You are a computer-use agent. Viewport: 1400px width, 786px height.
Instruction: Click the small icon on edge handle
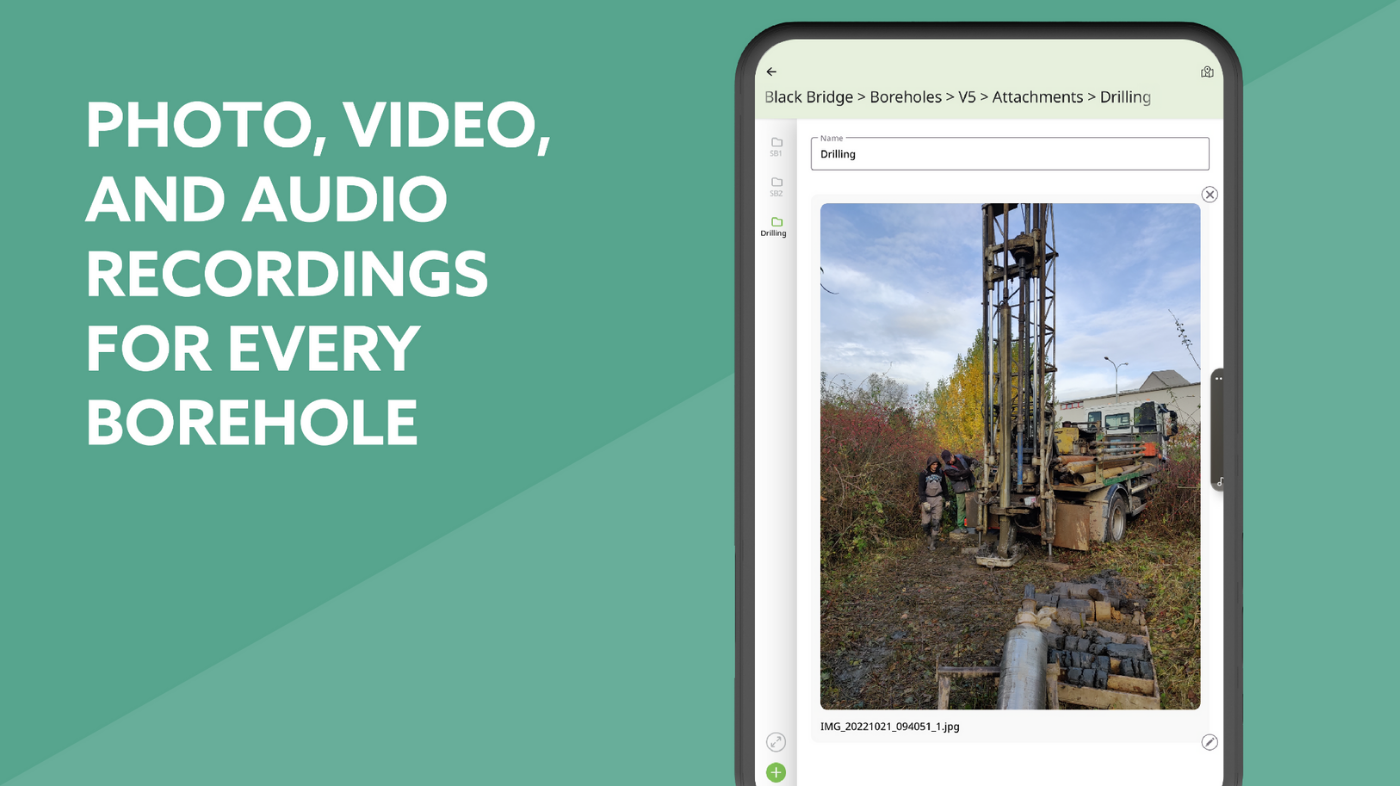click(x=1219, y=482)
